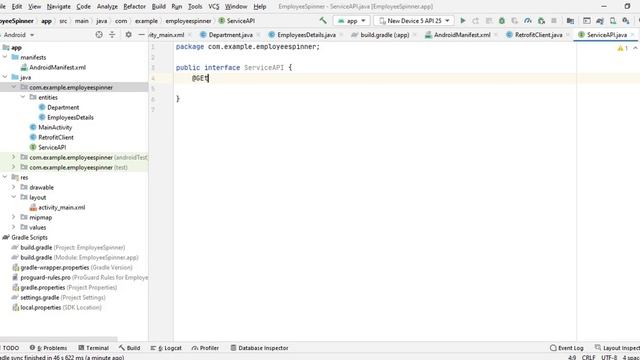640x360 pixels.
Task: Open the app run configuration dropdown
Action: coord(351,20)
